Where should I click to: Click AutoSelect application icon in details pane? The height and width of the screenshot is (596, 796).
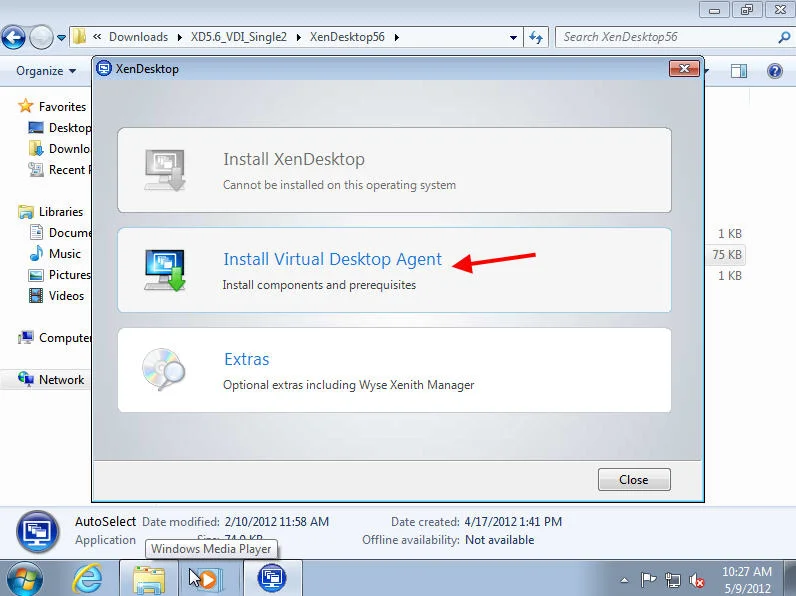click(x=38, y=532)
